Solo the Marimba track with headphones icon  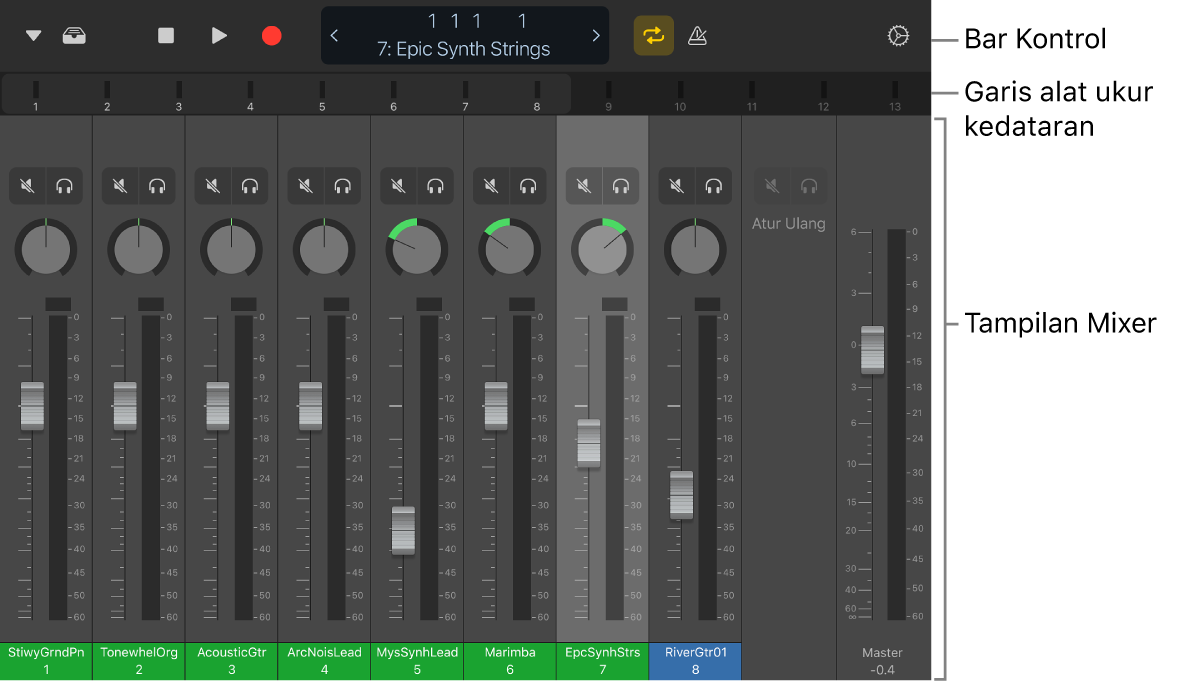[528, 185]
